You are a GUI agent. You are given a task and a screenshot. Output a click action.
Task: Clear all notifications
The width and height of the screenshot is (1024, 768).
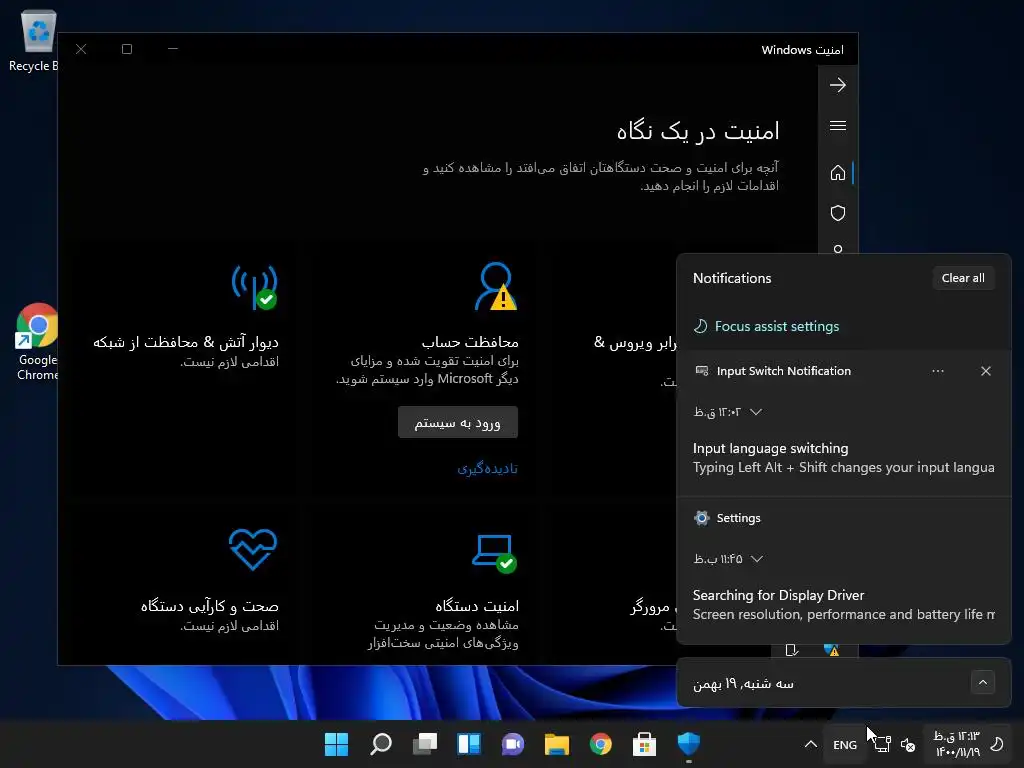963,278
